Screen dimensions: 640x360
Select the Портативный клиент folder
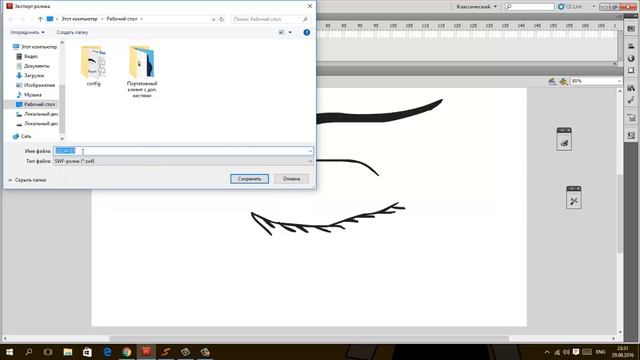(x=142, y=72)
